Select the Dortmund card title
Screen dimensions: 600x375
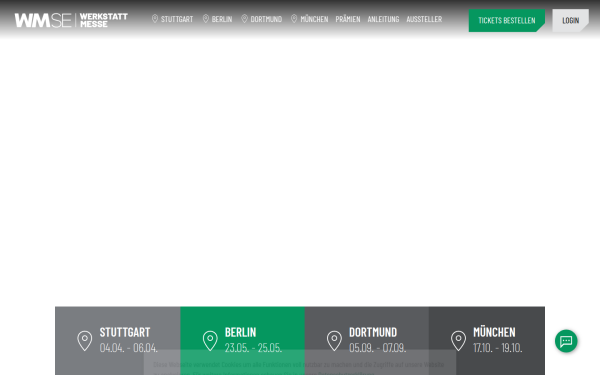373,332
